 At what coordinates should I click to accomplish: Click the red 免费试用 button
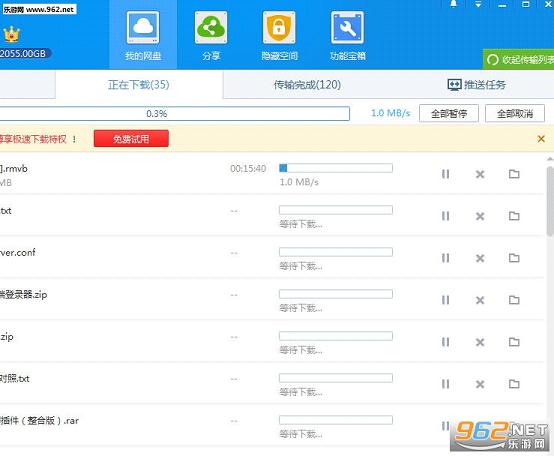tap(131, 138)
